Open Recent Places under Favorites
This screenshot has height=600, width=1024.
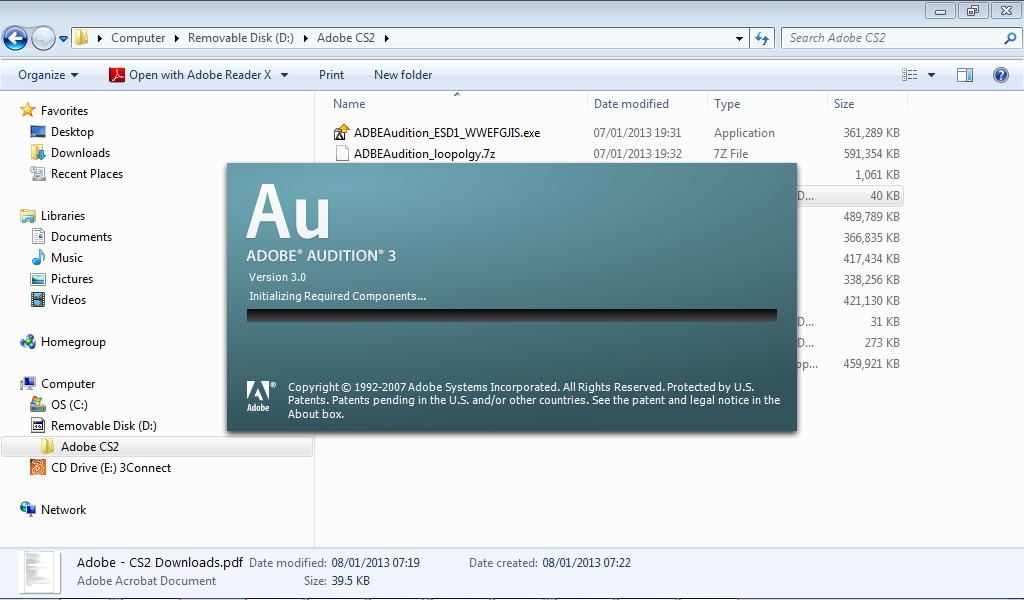point(87,174)
